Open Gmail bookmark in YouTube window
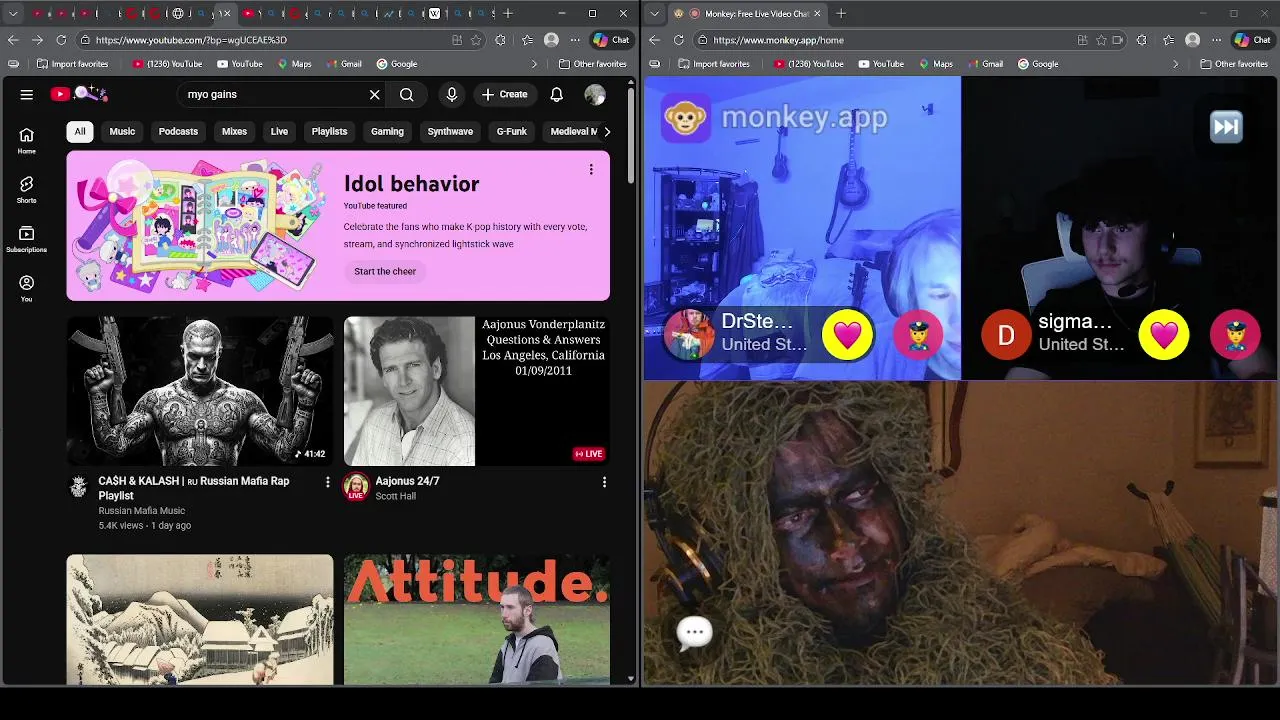 coord(344,64)
